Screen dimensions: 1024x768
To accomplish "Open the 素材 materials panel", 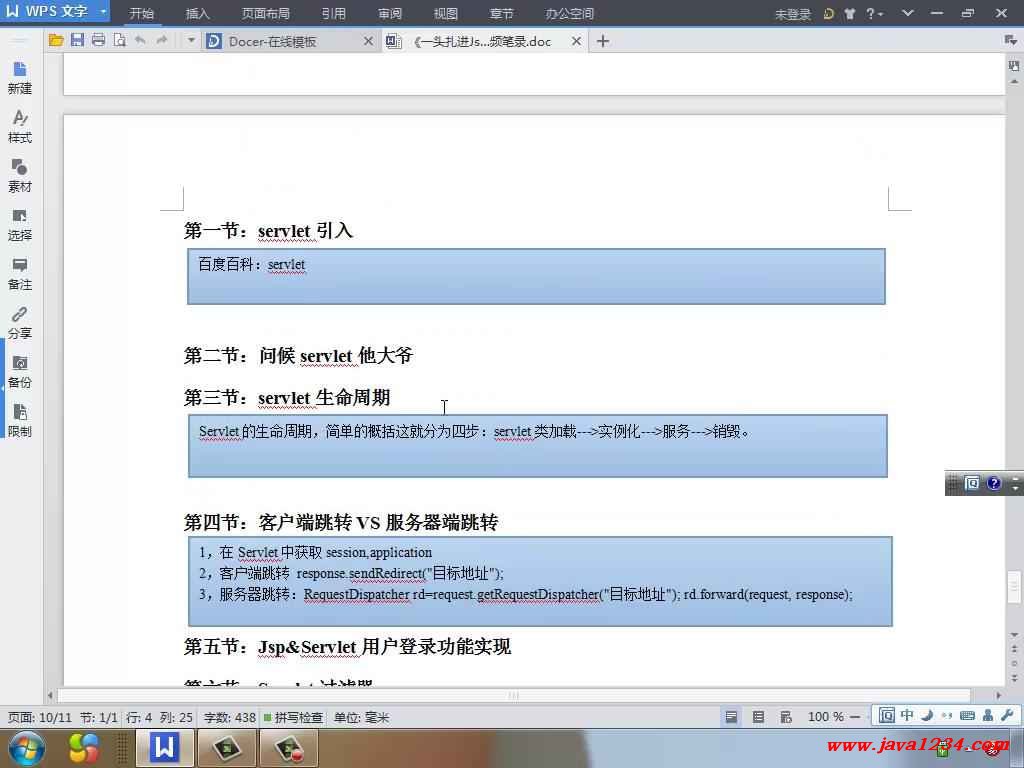I will pyautogui.click(x=20, y=175).
